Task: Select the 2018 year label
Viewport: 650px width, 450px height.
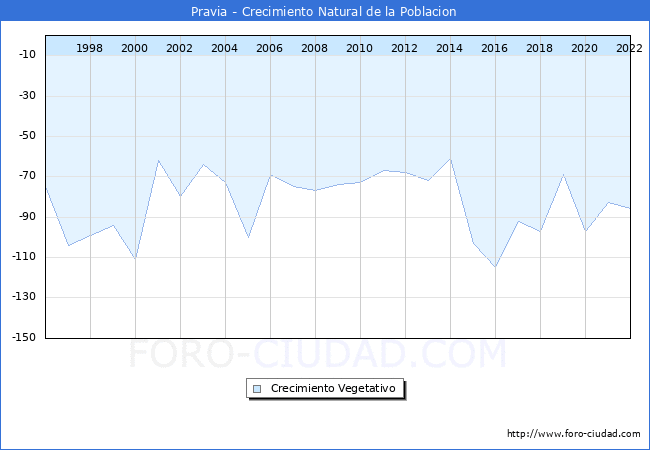Action: click(539, 48)
